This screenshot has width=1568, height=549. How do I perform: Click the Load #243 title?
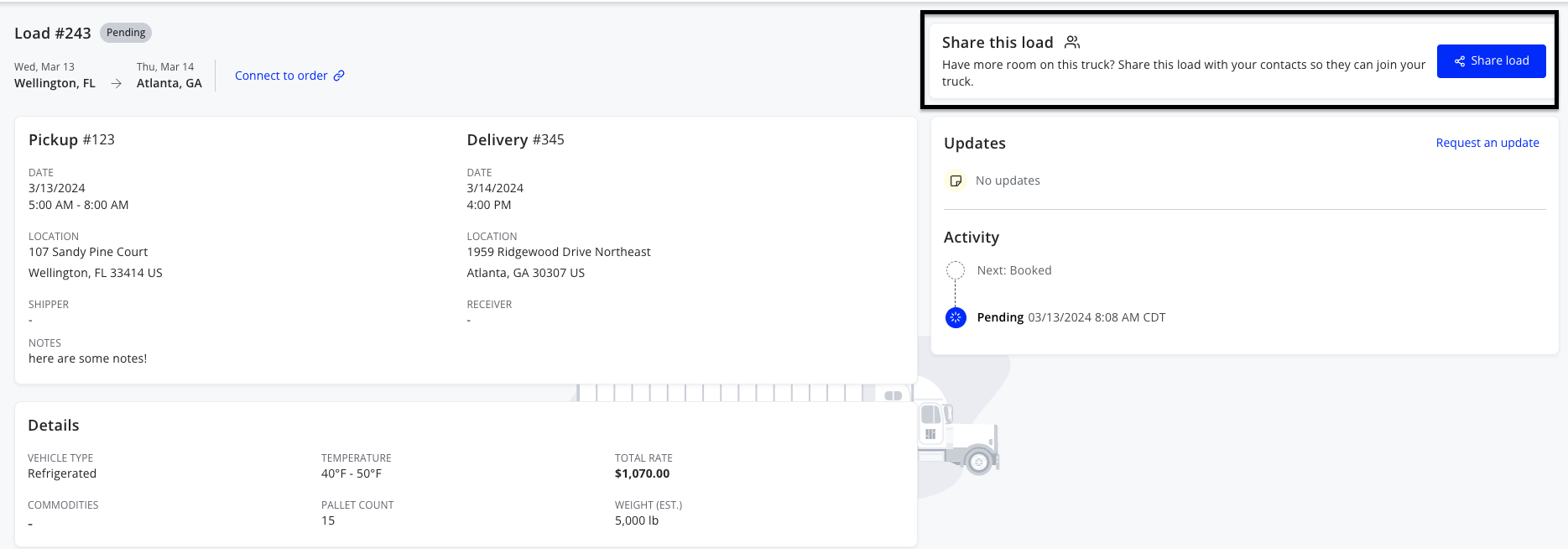(53, 34)
